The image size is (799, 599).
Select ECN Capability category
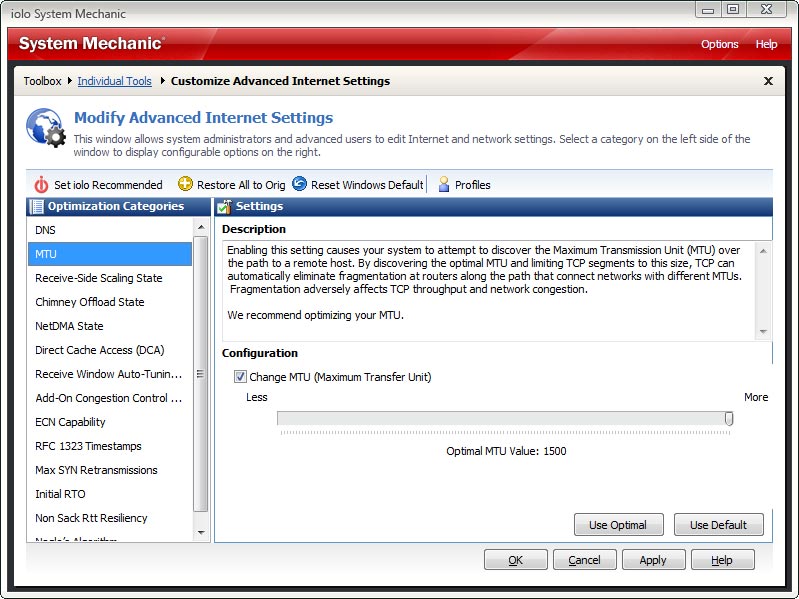(x=110, y=422)
